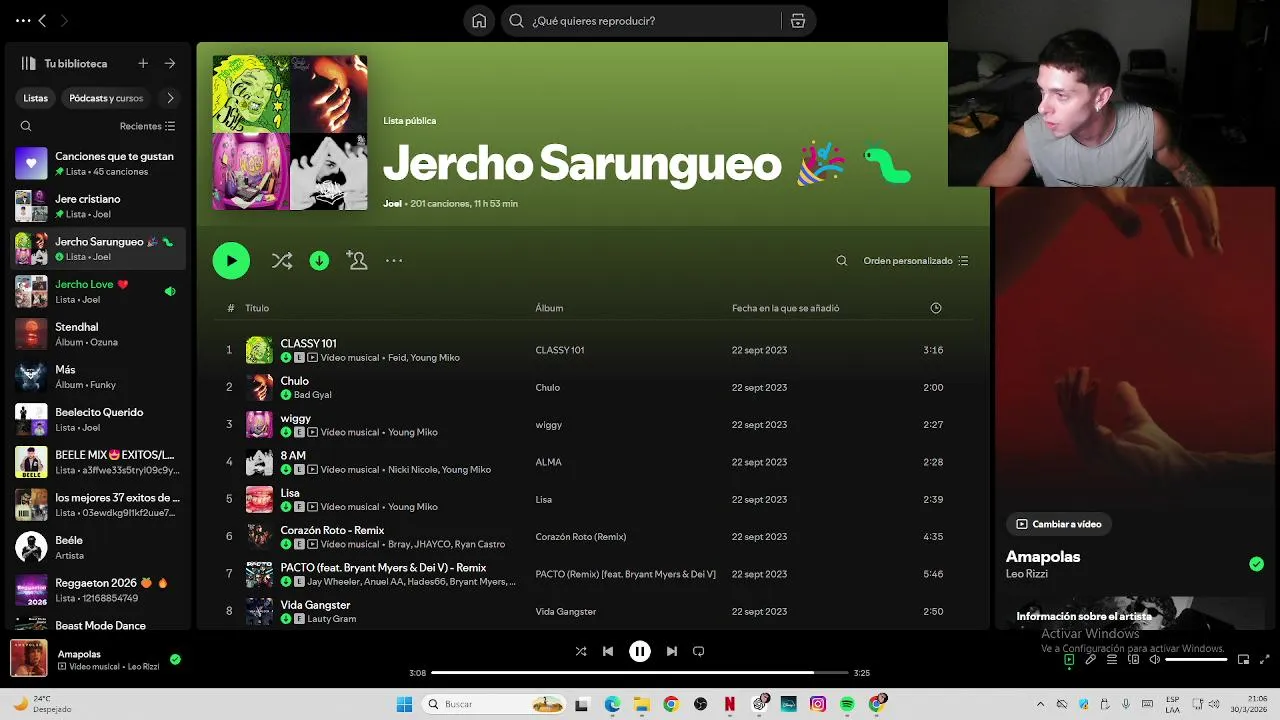This screenshot has width=1280, height=720.
Task: Click the wiggy track cover thumbnail
Action: pyautogui.click(x=259, y=424)
